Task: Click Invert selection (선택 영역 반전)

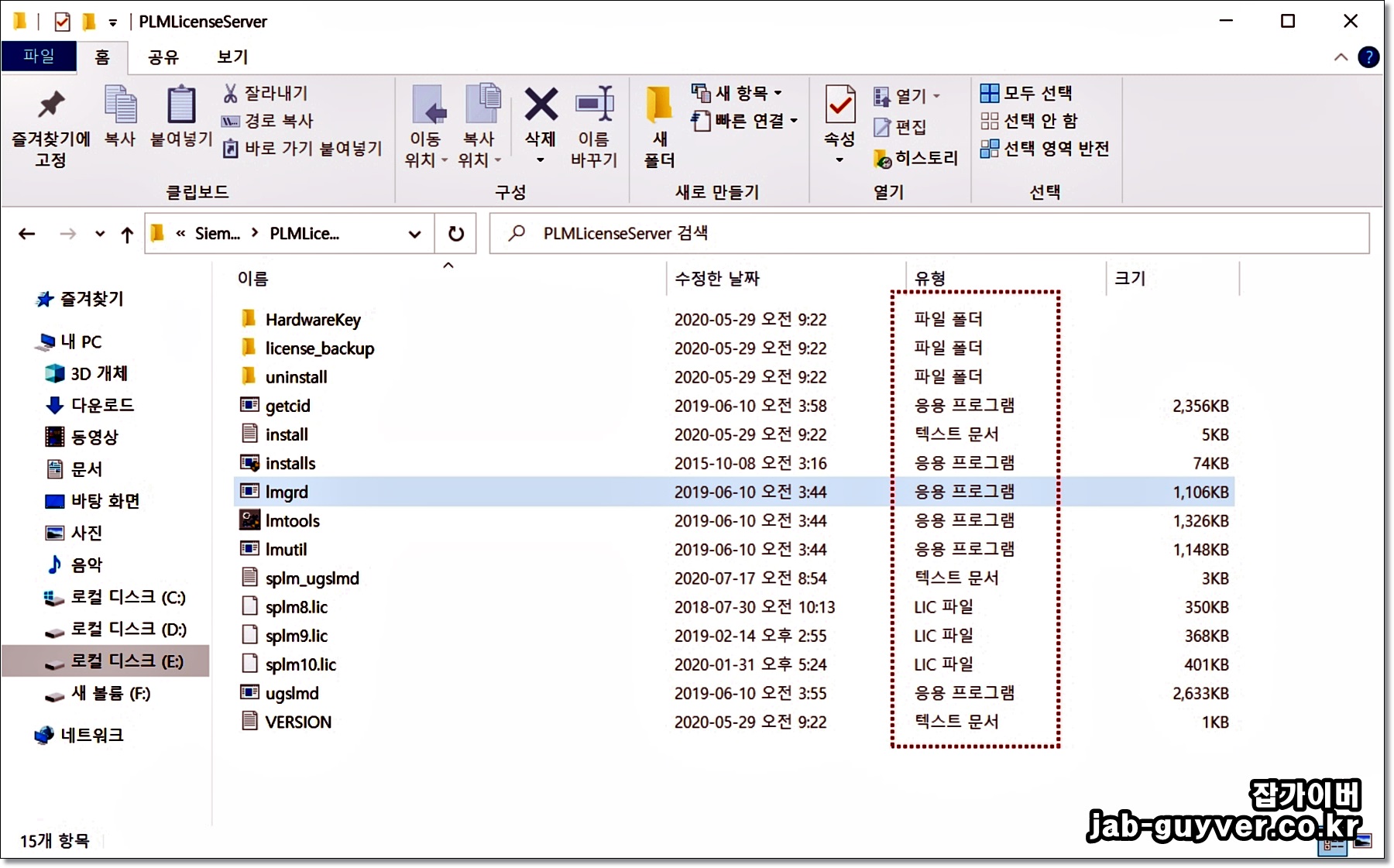Action: [1045, 149]
